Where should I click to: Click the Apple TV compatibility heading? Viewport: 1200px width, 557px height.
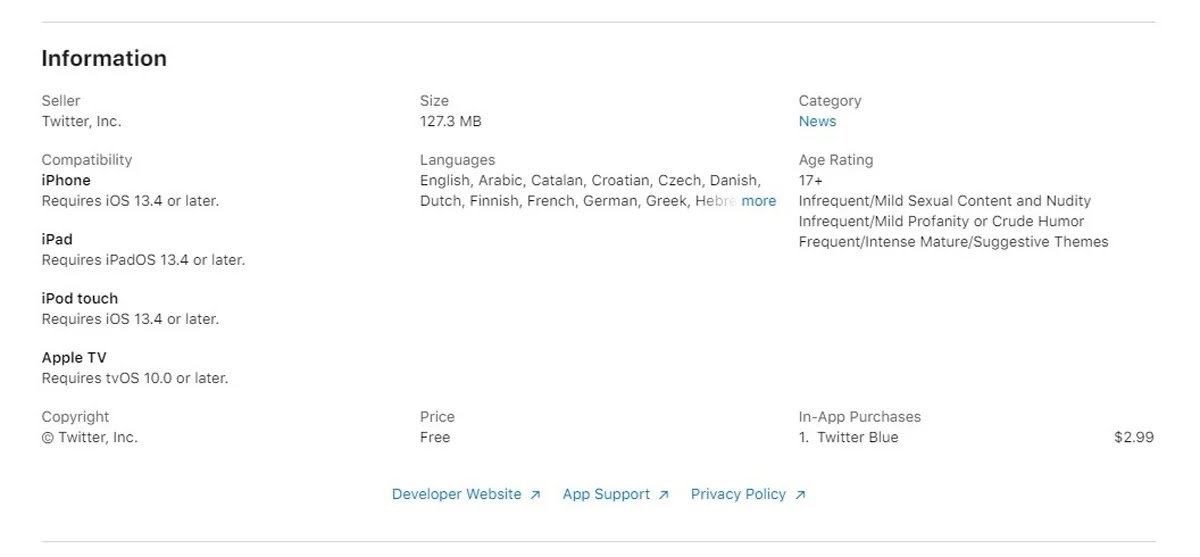coord(74,357)
